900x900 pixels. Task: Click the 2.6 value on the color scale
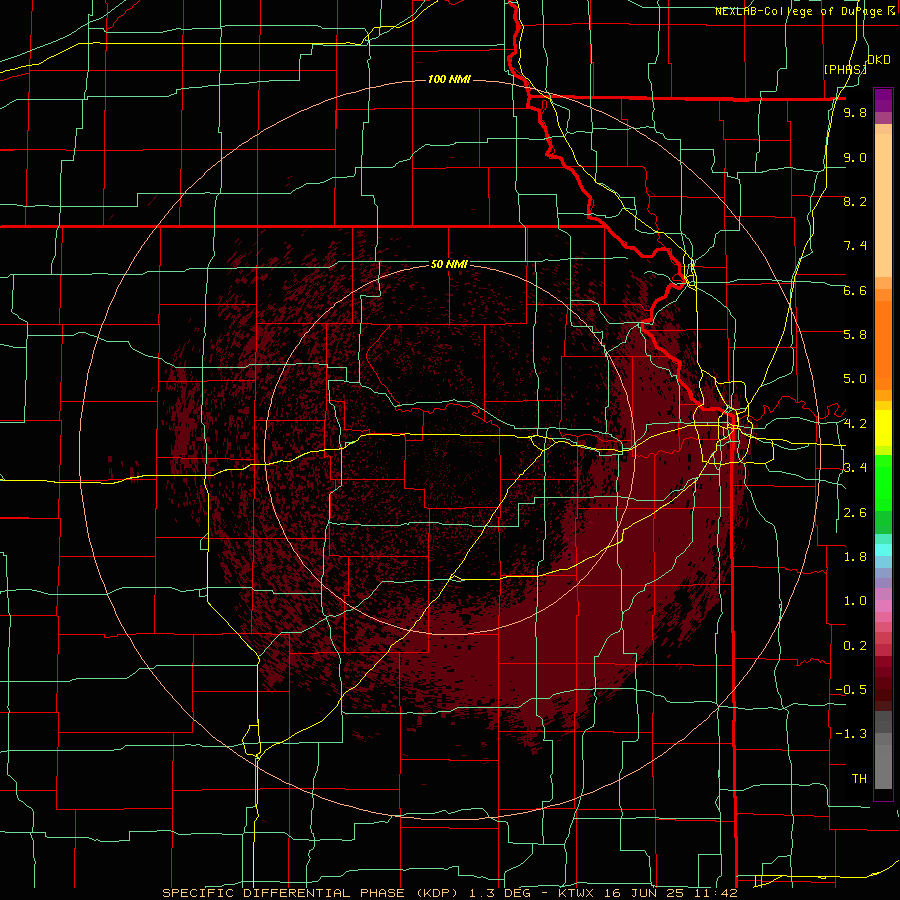point(855,513)
